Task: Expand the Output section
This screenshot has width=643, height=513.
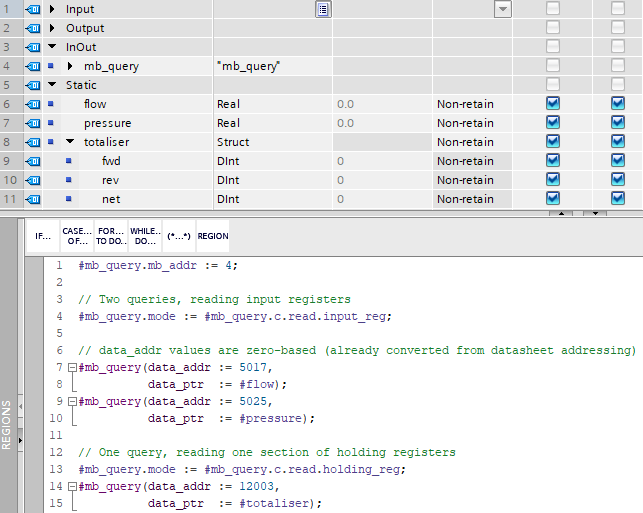Action: [52, 27]
